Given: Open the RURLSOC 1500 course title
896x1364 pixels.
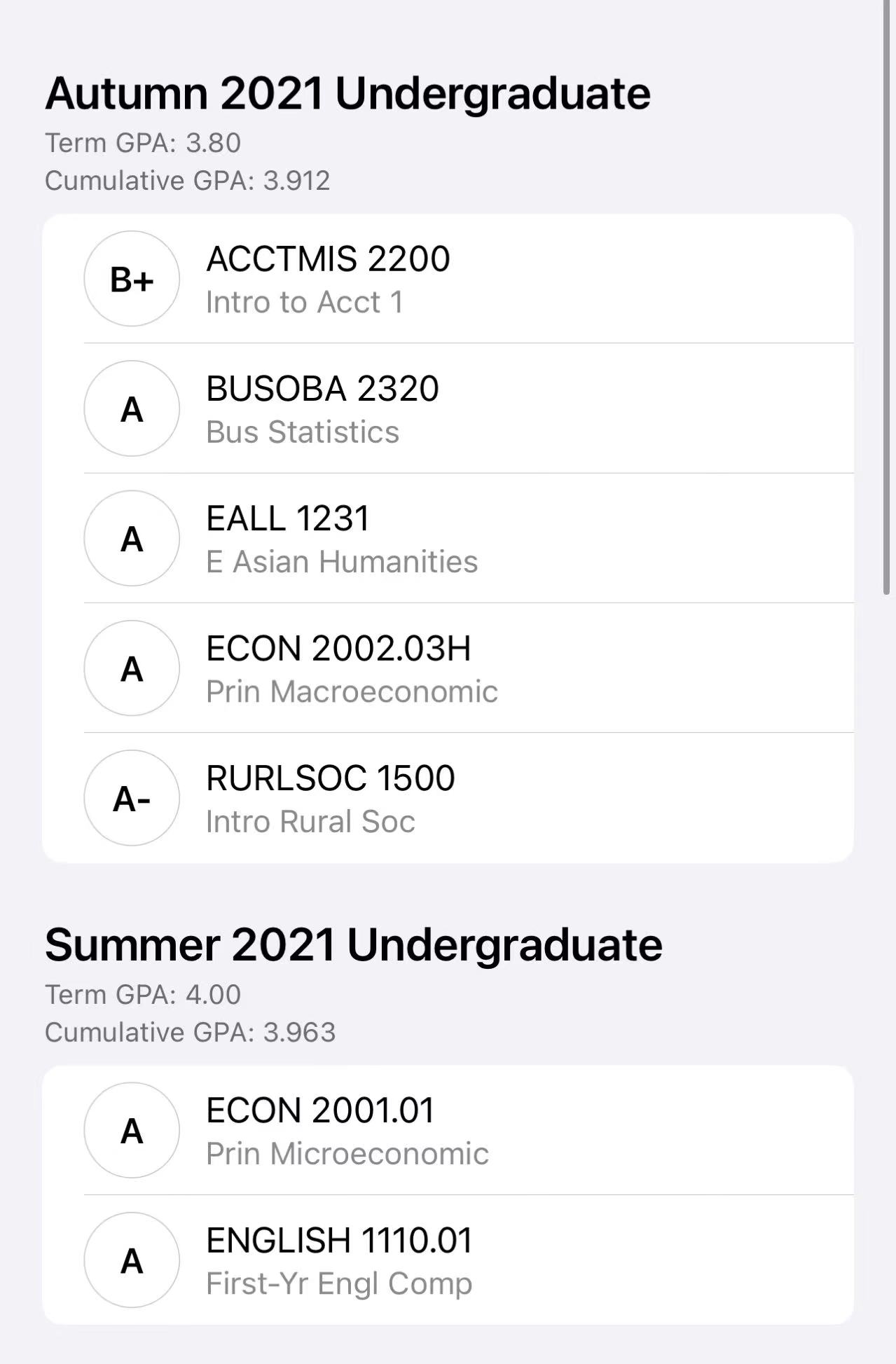Looking at the screenshot, I should pyautogui.click(x=331, y=778).
